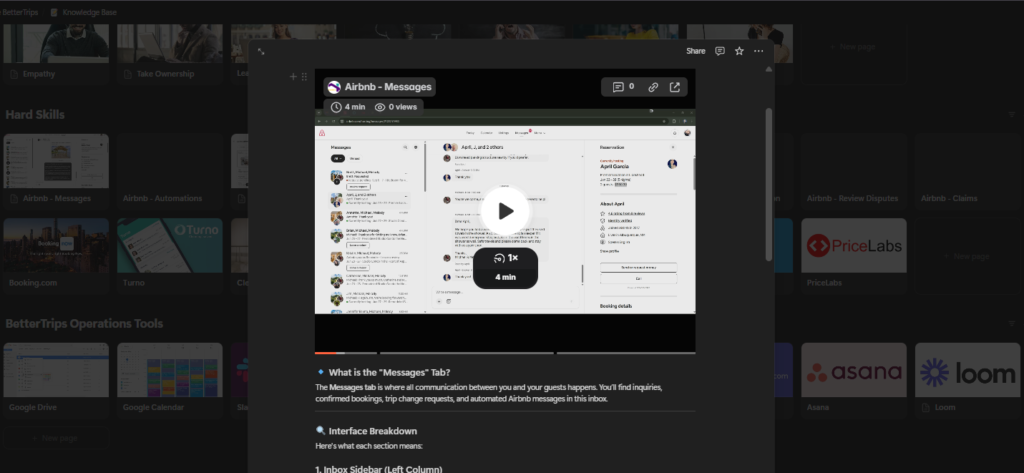Image resolution: width=1024 pixels, height=473 pixels.
Task: Open the PriceLabs page card
Action: (853, 246)
